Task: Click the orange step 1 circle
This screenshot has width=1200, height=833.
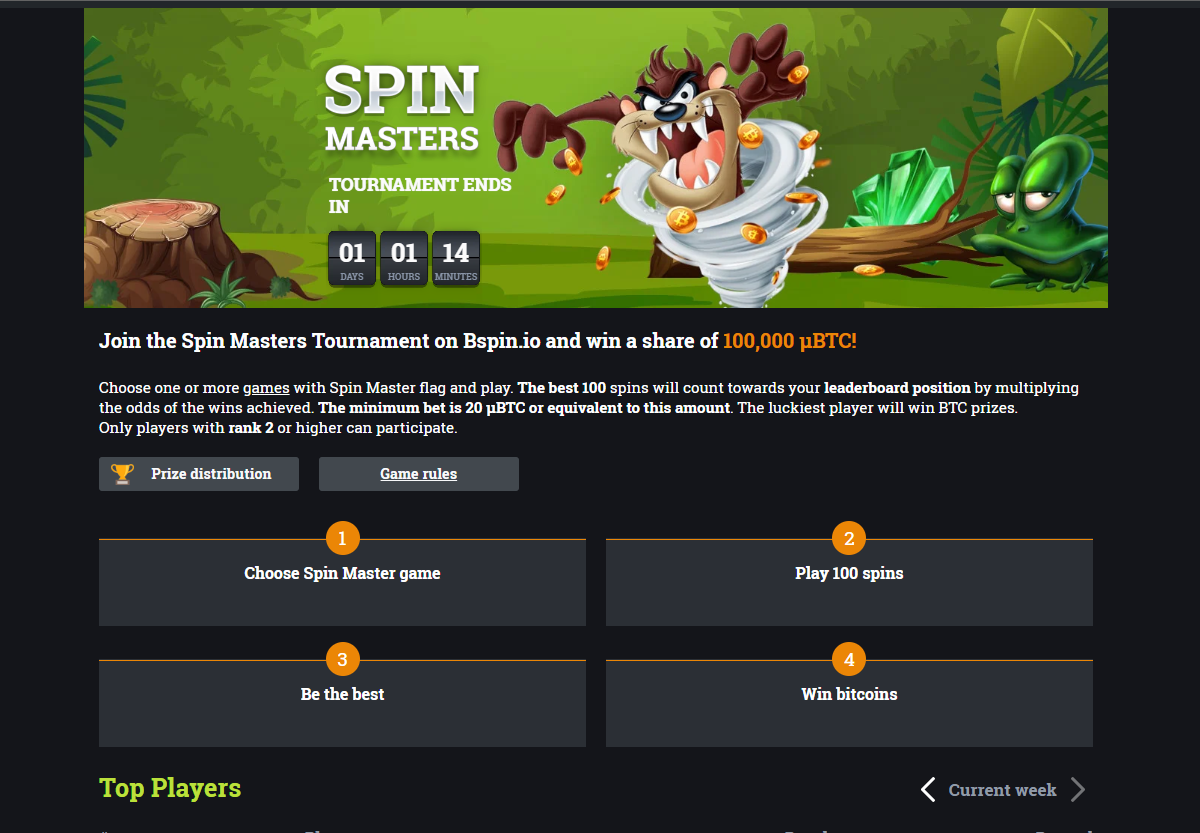Action: tap(342, 539)
